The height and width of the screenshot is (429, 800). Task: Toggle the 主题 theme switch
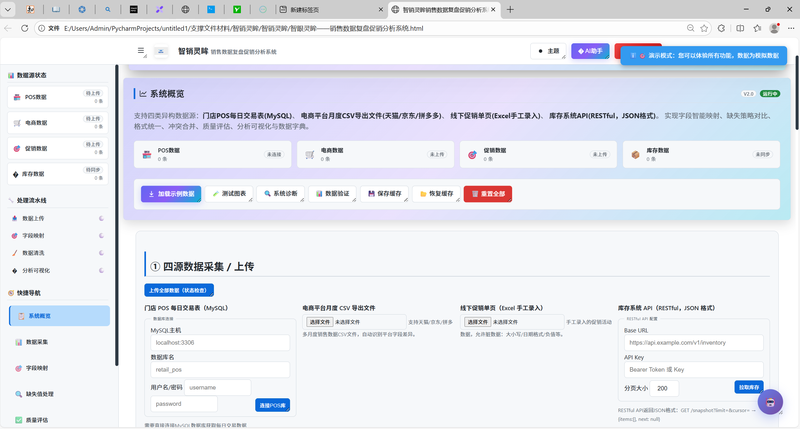547,51
